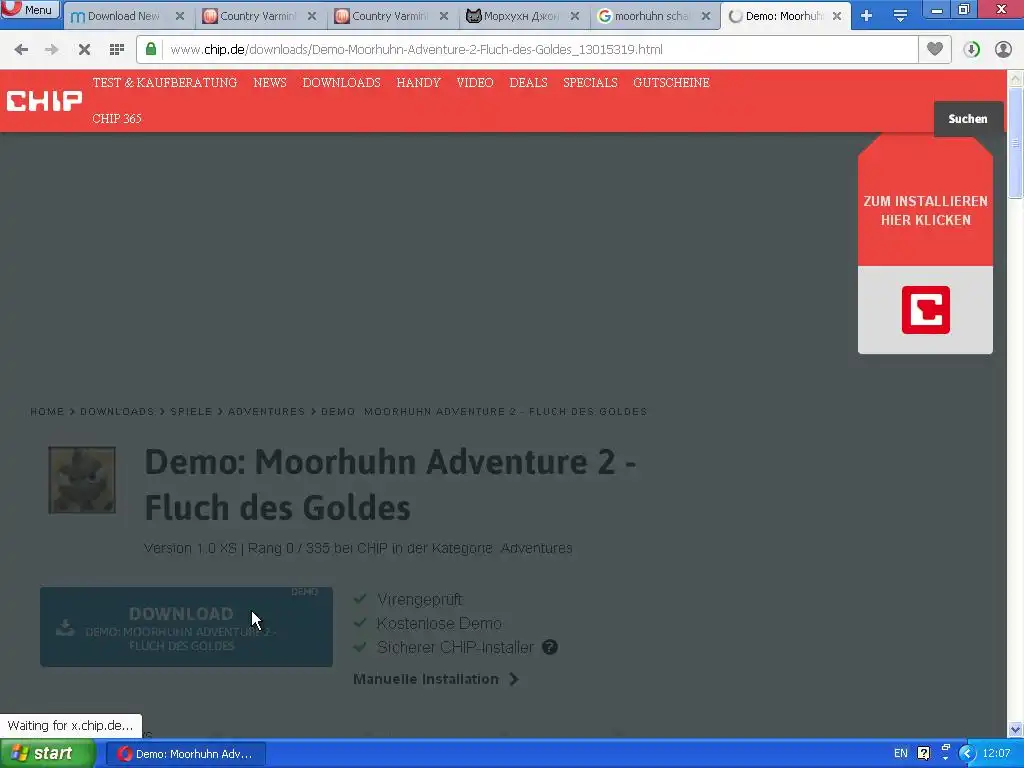
Task: Go to Spiele breadcrumb
Action: pyautogui.click(x=191, y=411)
